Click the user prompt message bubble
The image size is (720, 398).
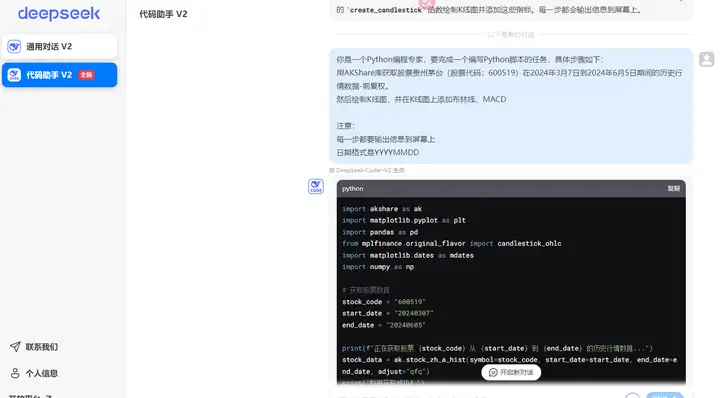tap(511, 106)
